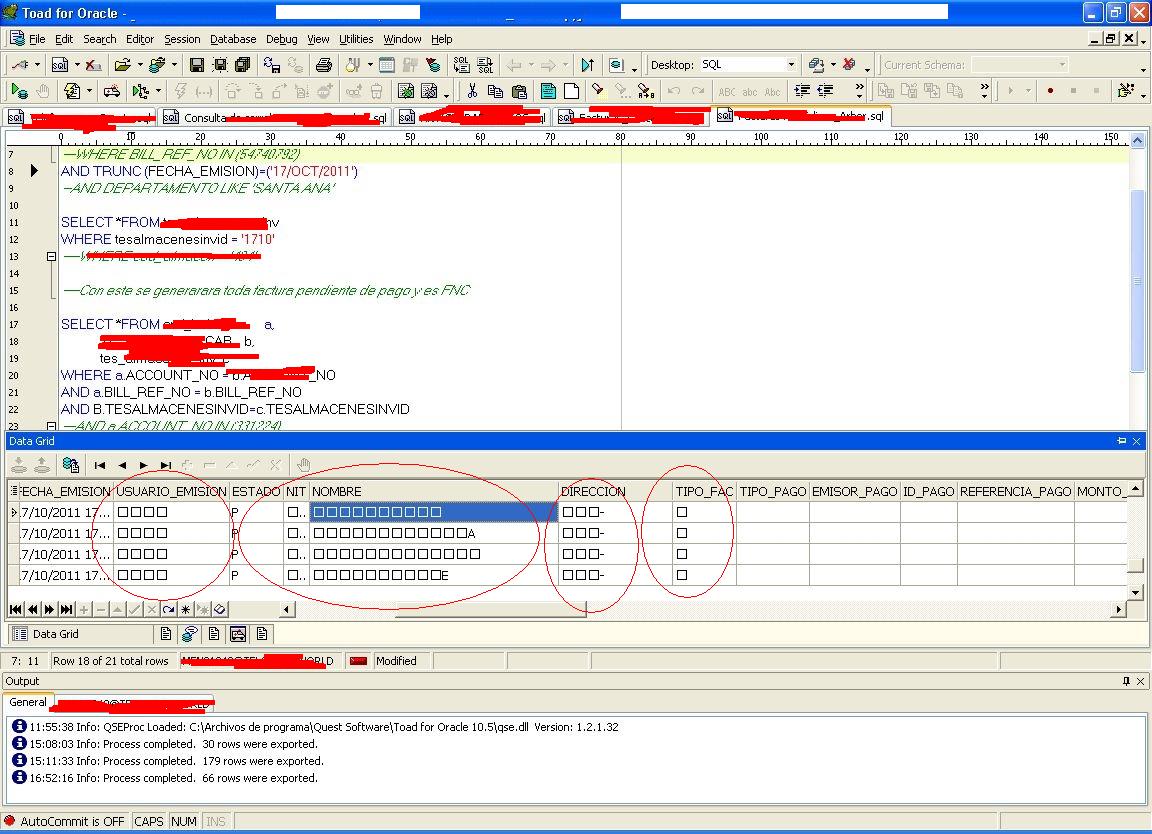The width and height of the screenshot is (1152, 834).
Task: Click the new connection plug icon
Action: [x=19, y=65]
